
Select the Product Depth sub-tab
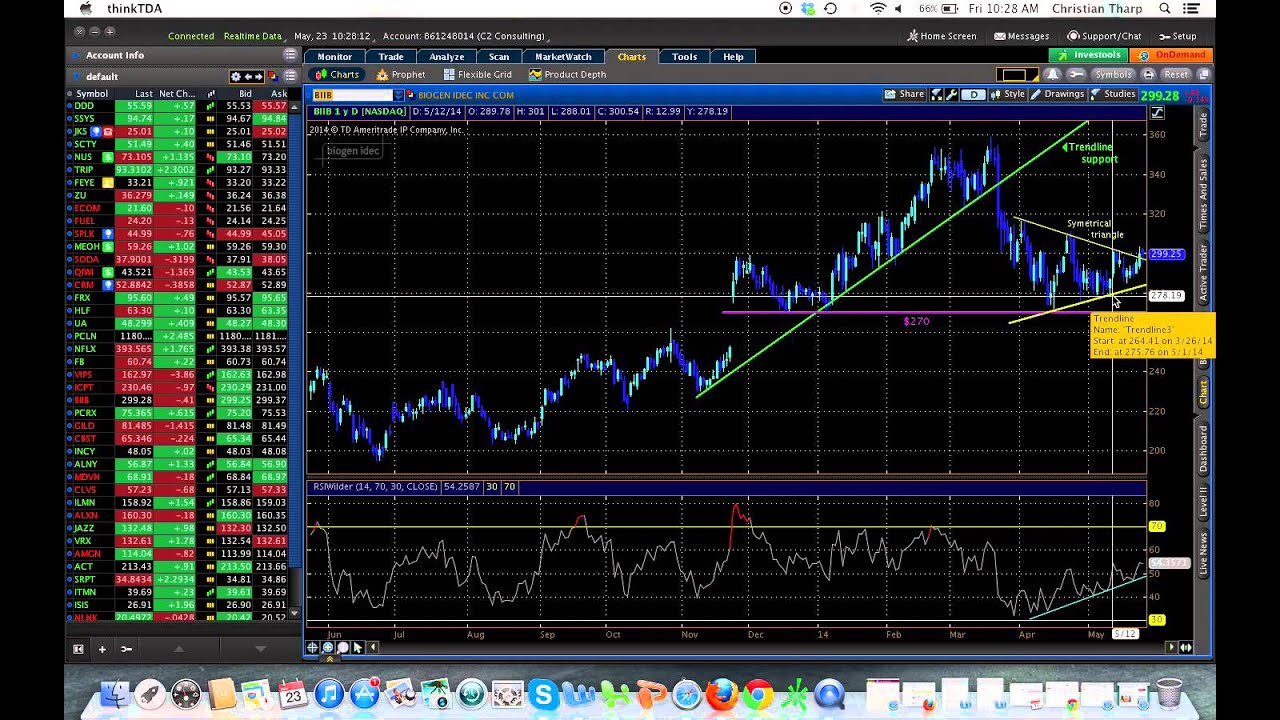point(567,74)
